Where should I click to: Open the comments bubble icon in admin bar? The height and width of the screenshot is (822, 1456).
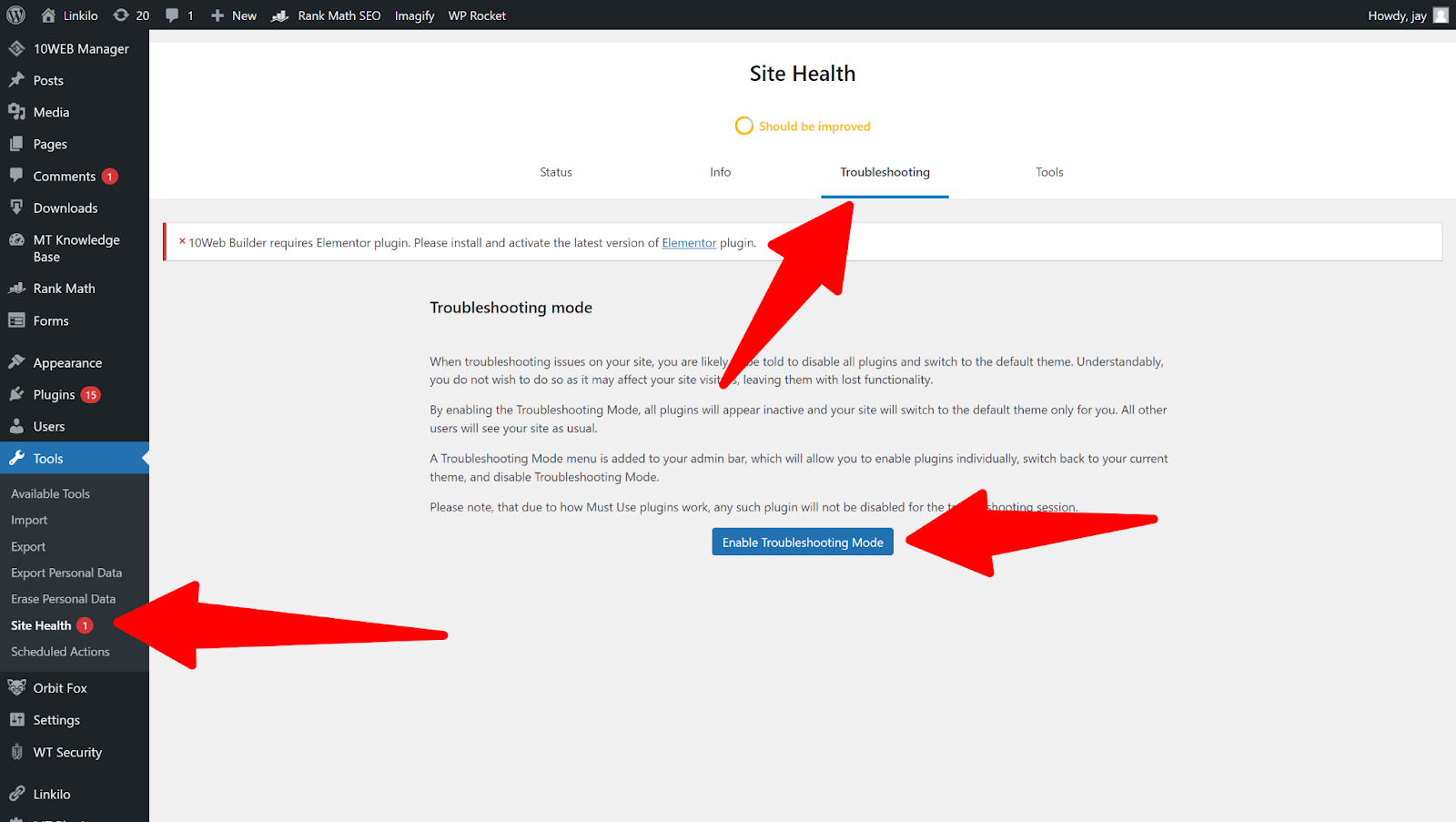click(x=172, y=15)
